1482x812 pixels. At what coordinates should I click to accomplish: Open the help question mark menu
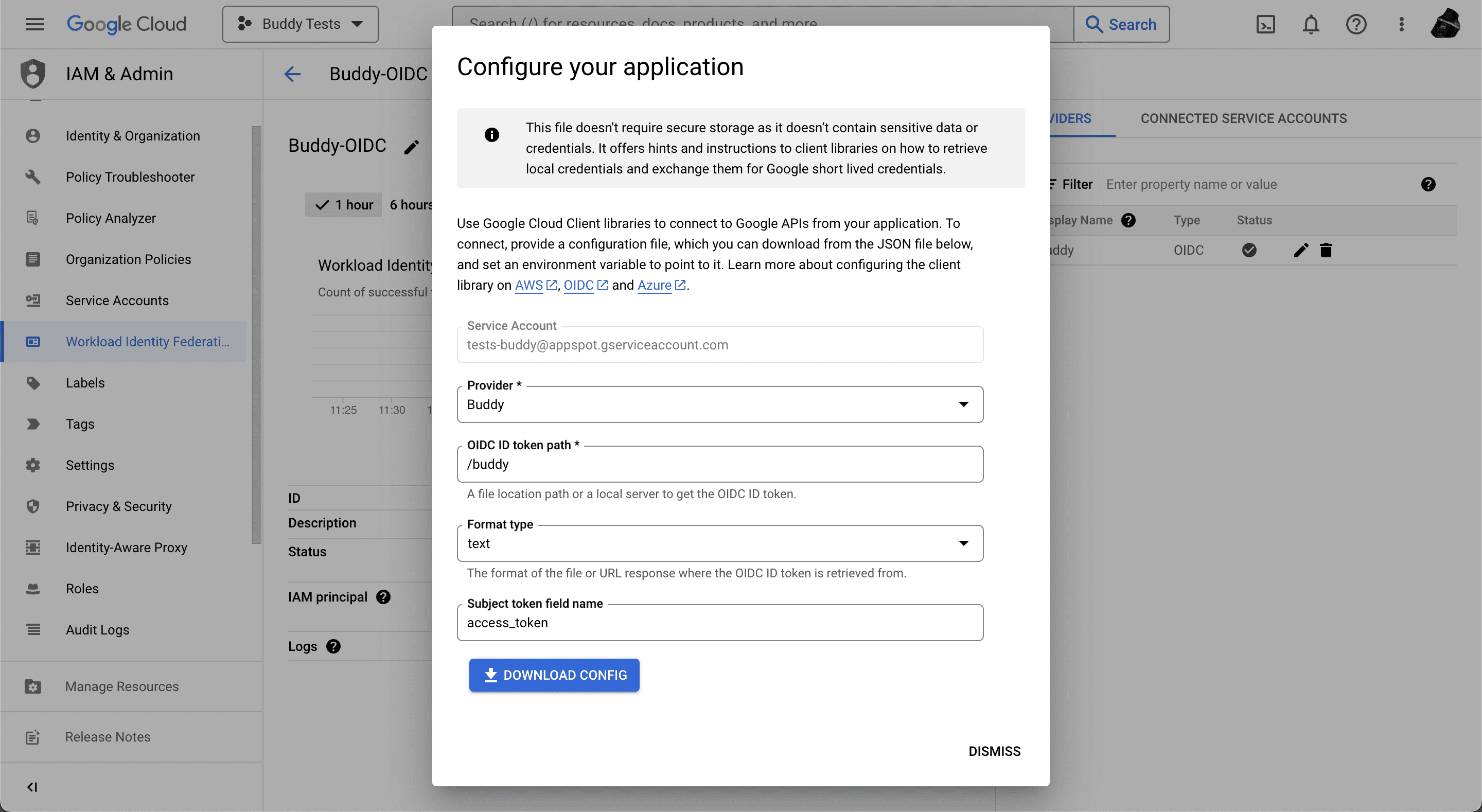pyautogui.click(x=1355, y=24)
